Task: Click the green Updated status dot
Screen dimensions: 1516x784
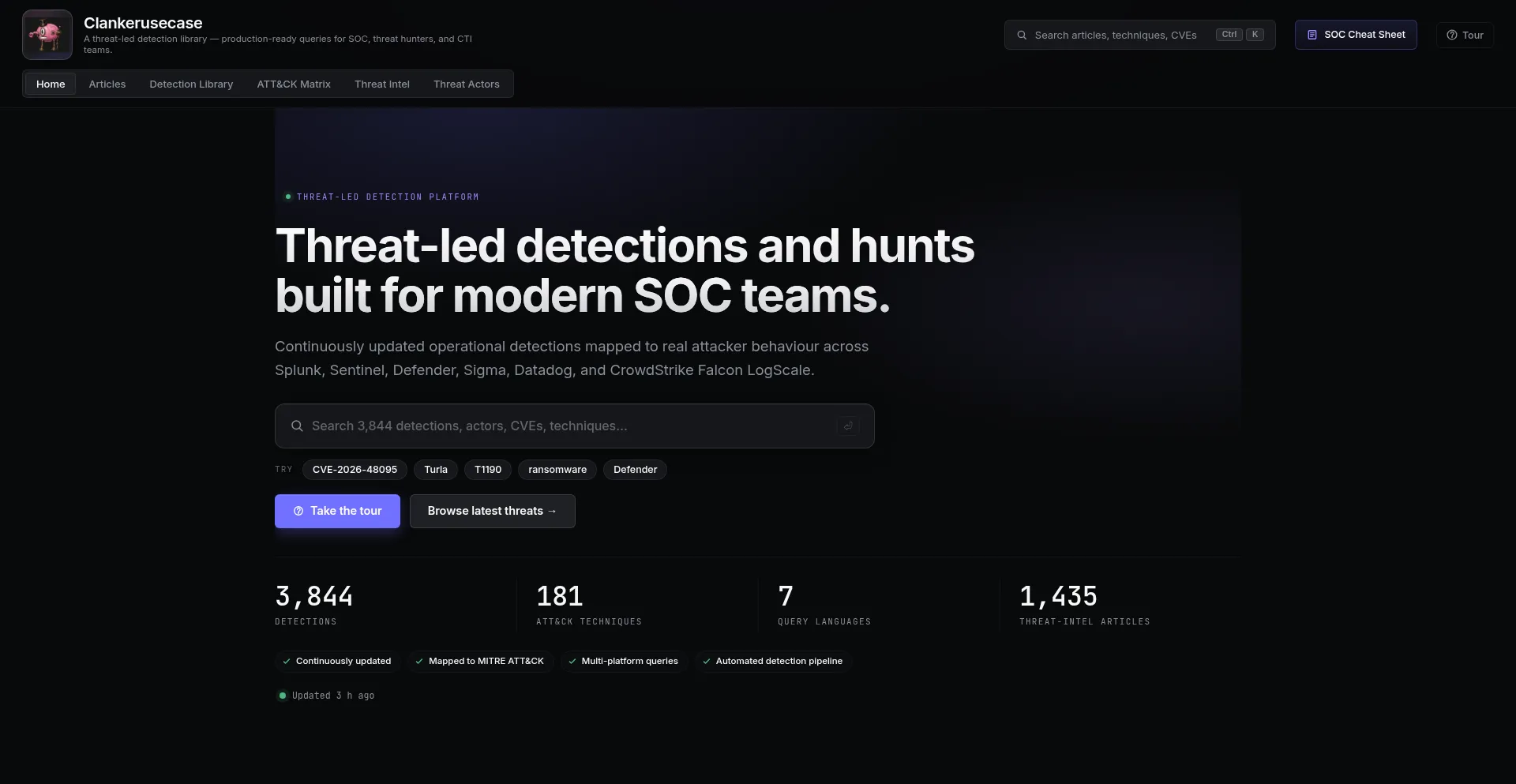Action: [x=283, y=696]
